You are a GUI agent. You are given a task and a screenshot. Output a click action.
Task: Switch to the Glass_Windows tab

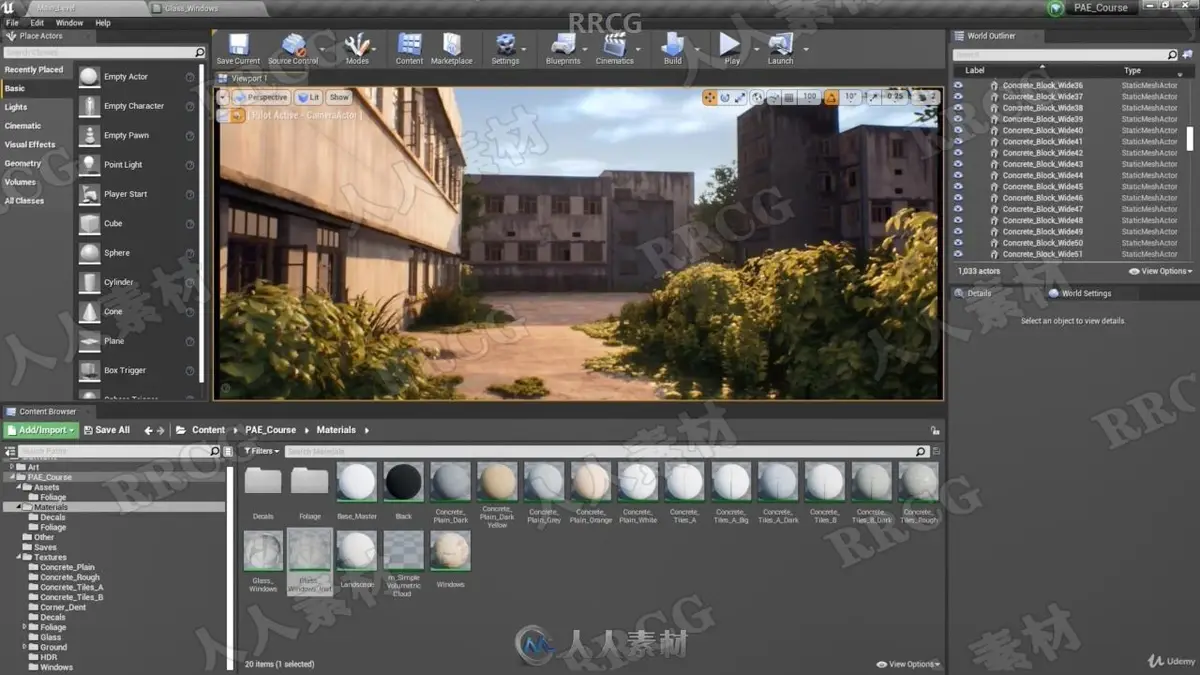click(192, 8)
